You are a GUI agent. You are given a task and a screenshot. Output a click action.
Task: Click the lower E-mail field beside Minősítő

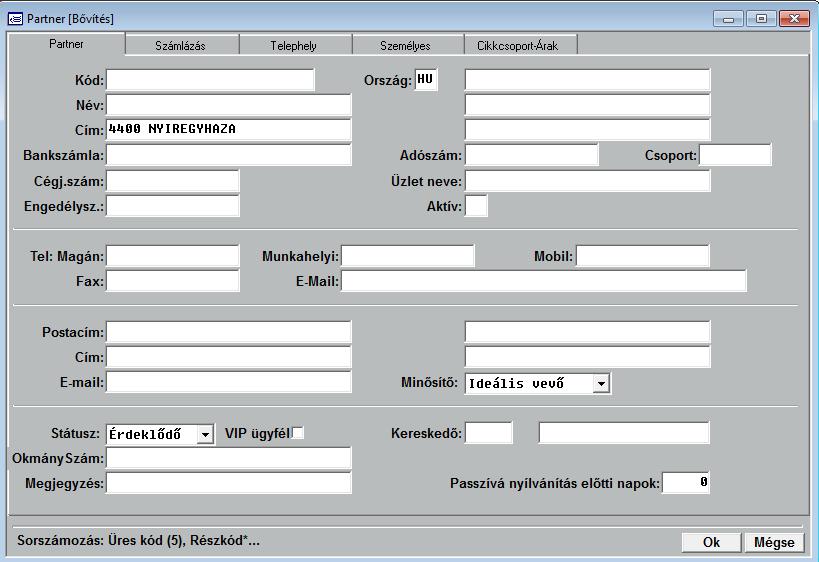(229, 382)
